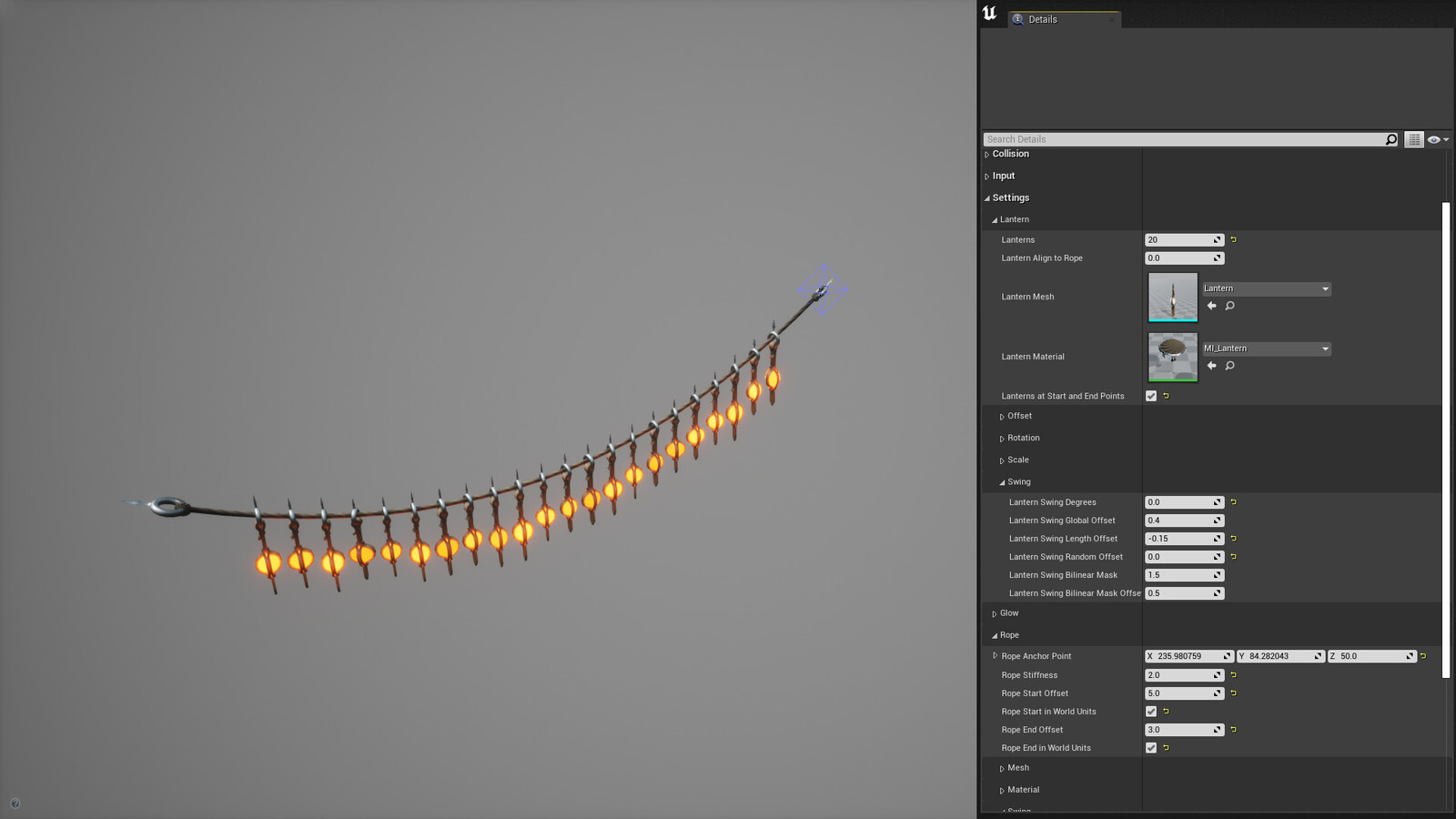Click the eye display-filter icon in Details panel

[1433, 139]
